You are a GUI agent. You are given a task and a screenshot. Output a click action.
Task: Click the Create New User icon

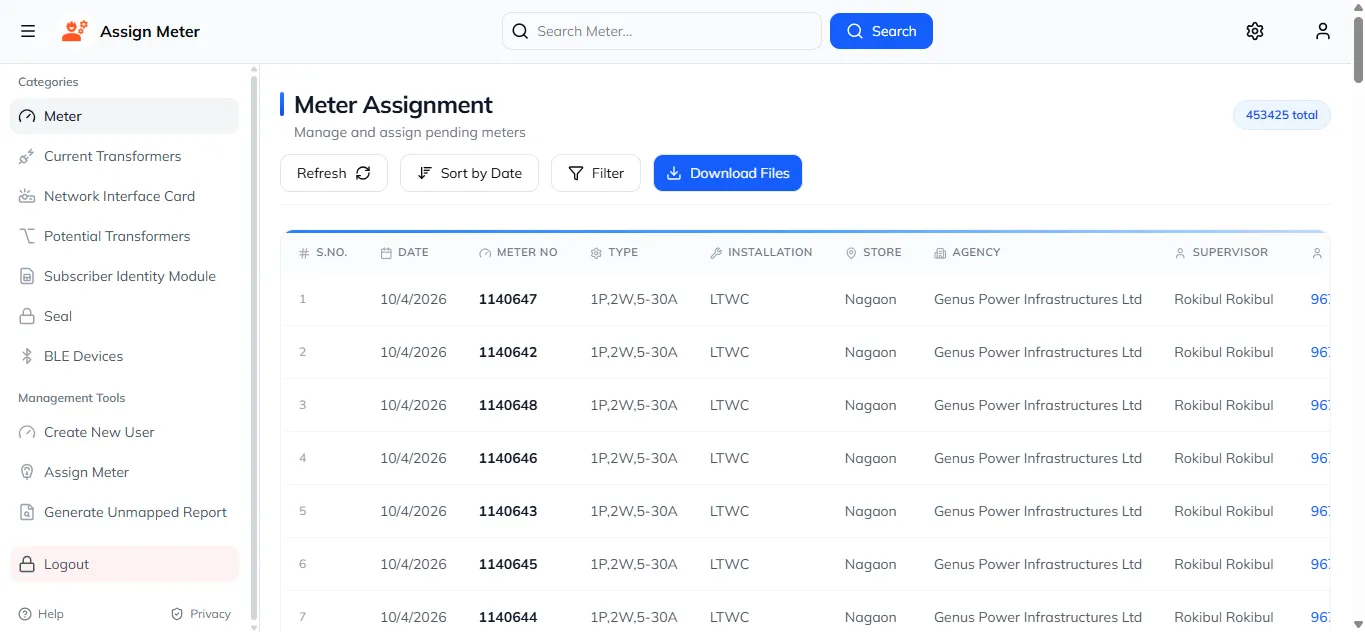tap(27, 432)
